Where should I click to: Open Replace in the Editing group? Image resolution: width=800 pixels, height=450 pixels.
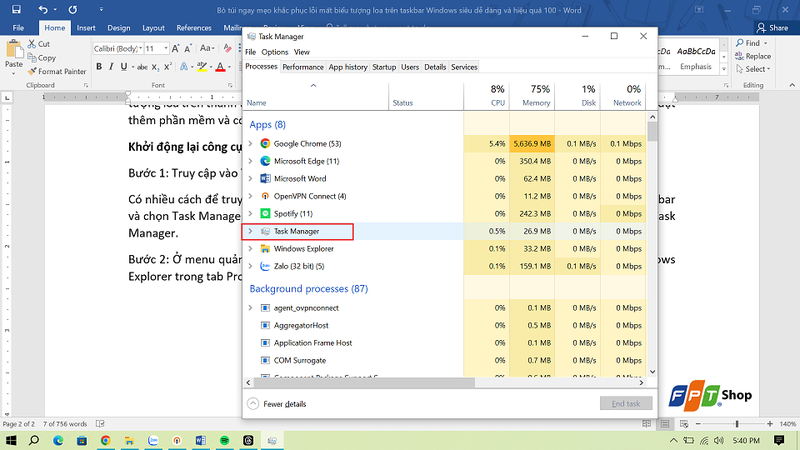point(753,56)
